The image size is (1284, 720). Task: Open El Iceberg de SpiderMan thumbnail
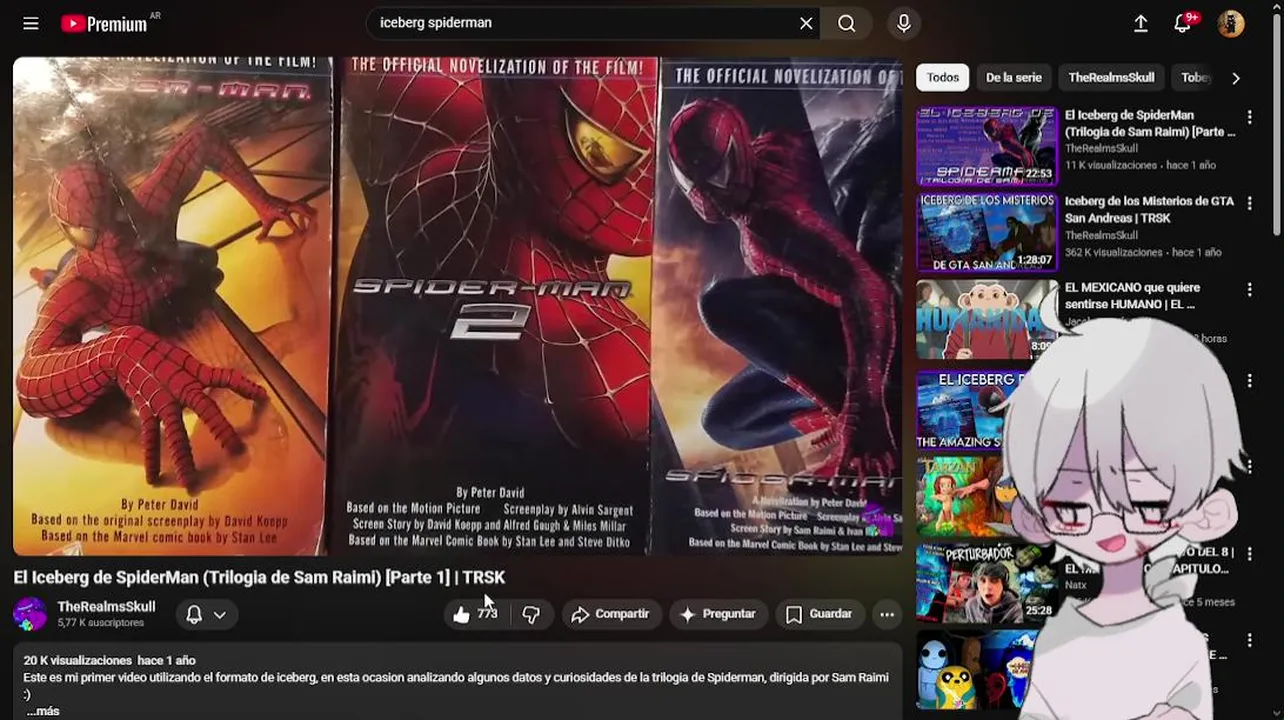987,146
